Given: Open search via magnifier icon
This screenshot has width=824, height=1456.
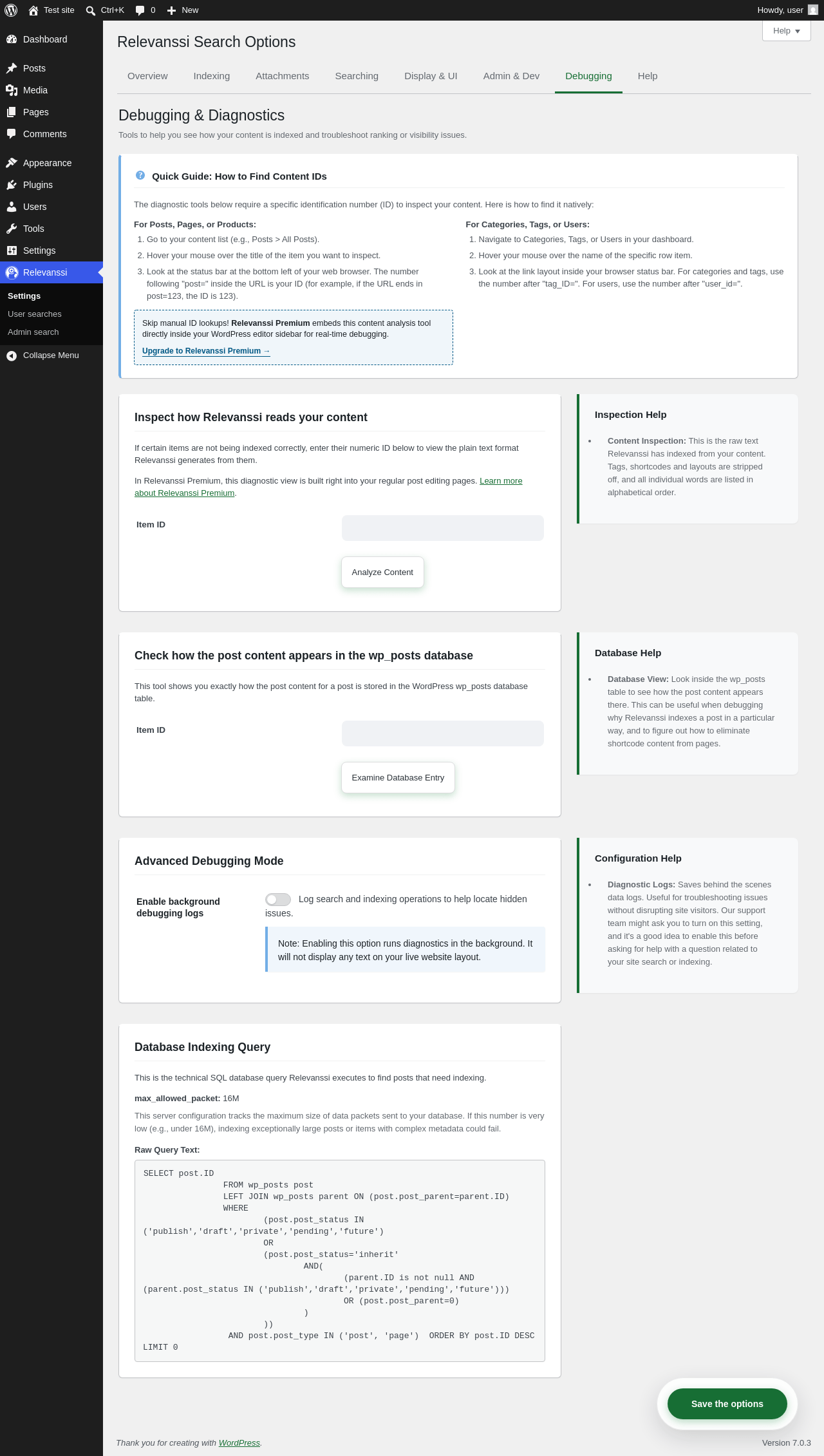Looking at the screenshot, I should pos(91,10).
